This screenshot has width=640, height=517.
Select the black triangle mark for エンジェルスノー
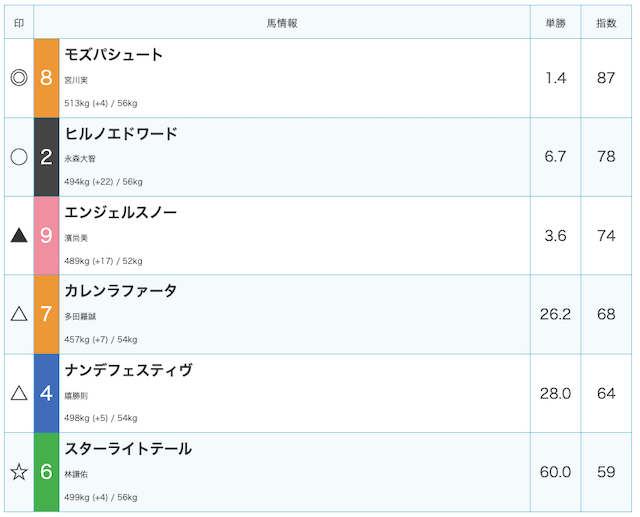pyautogui.click(x=19, y=235)
